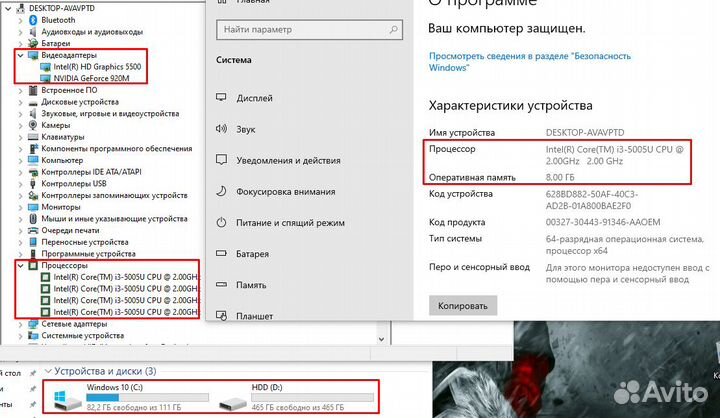The height and width of the screenshot is (418, 720).
Task: Expand the Системные устройства node
Action: [x=20, y=336]
